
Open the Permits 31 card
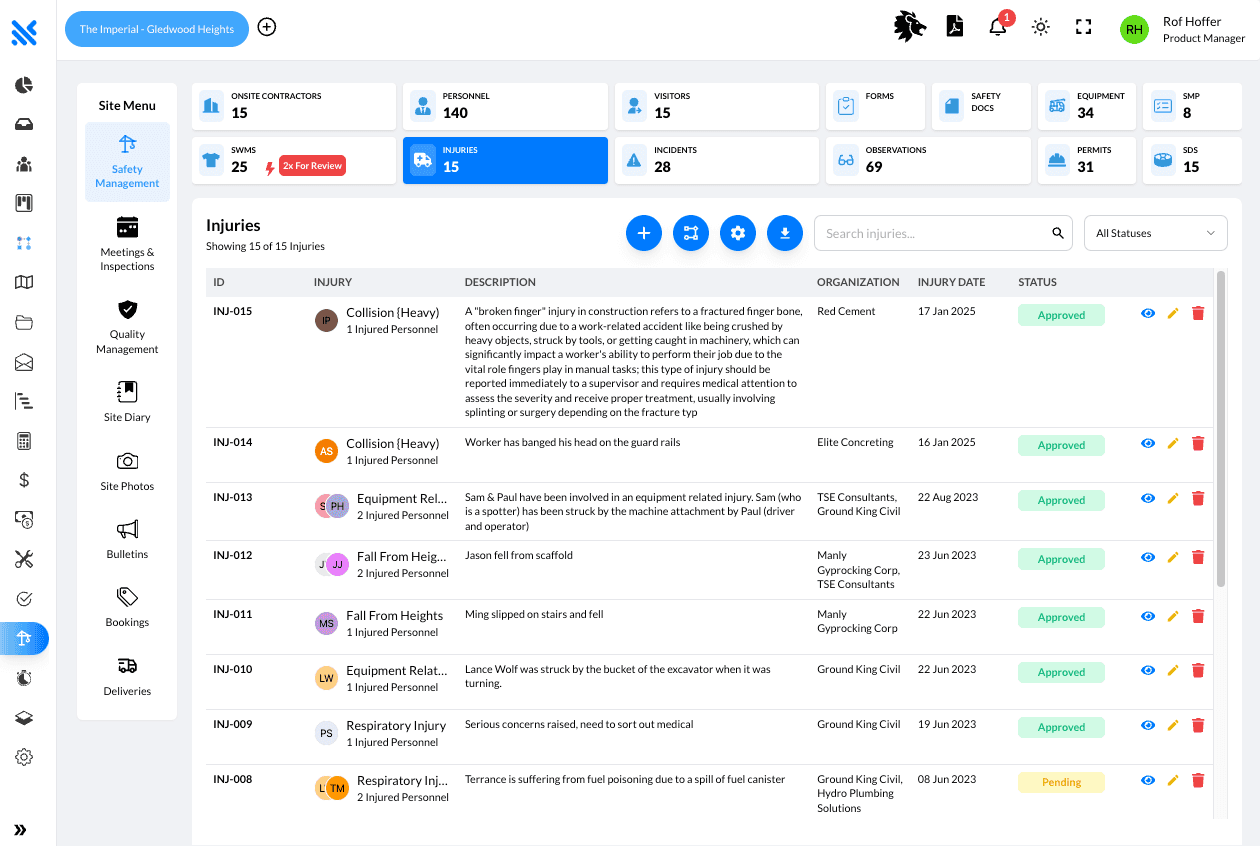point(1087,160)
